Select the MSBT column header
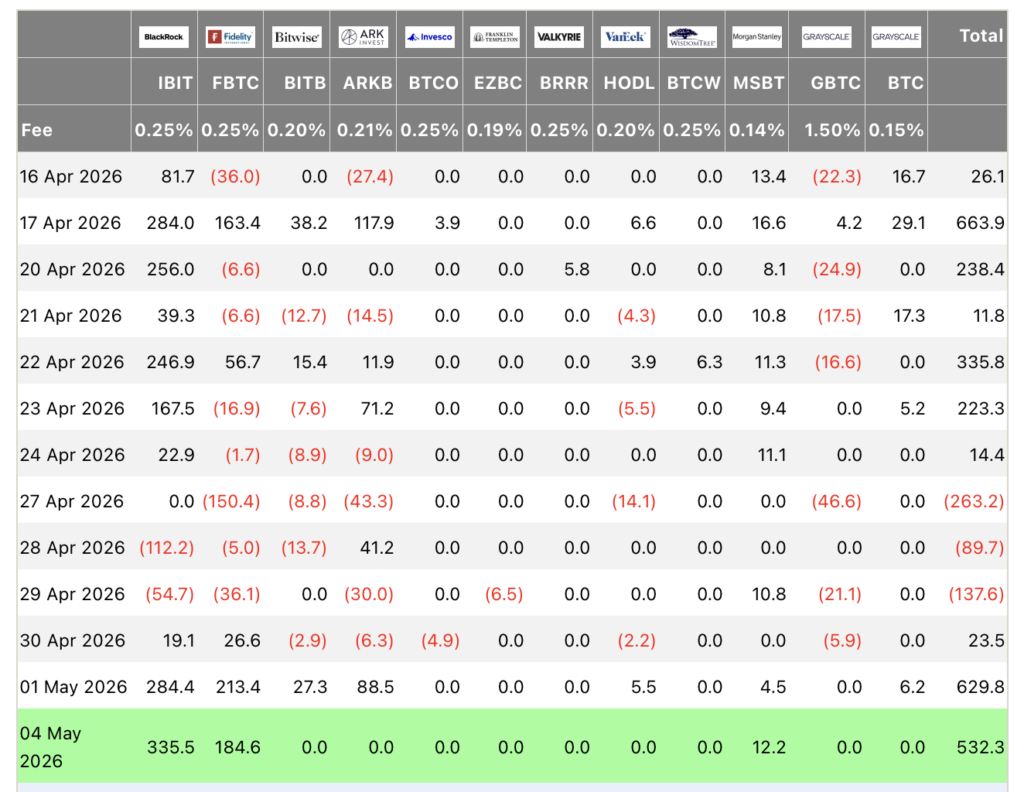Image resolution: width=1024 pixels, height=792 pixels. 758,83
